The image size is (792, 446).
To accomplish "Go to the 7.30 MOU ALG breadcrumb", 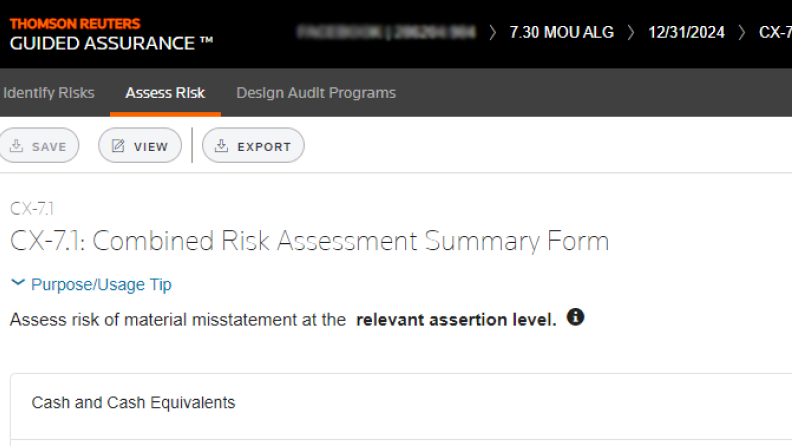I will [x=561, y=33].
